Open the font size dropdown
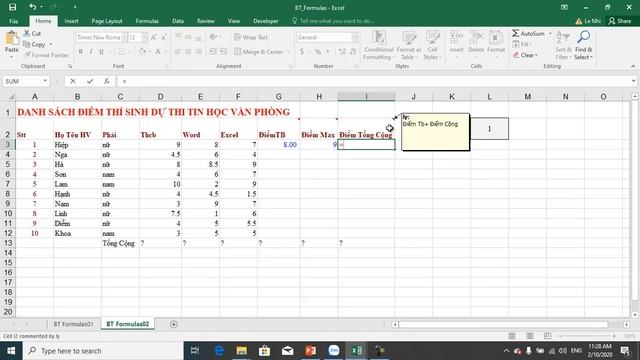This screenshot has width=640, height=360. pyautogui.click(x=144, y=37)
